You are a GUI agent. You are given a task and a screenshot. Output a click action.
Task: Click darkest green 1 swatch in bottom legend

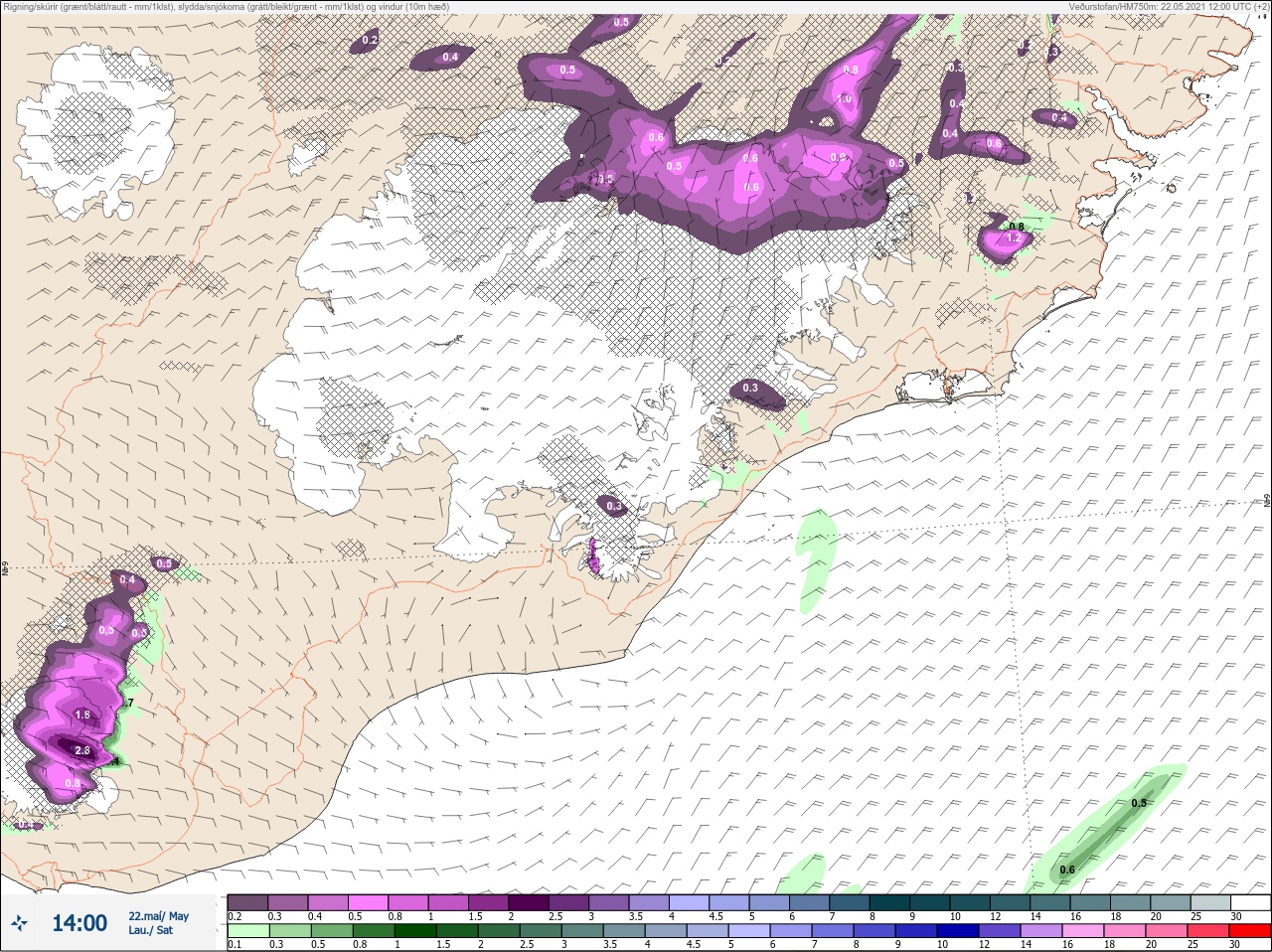(415, 931)
